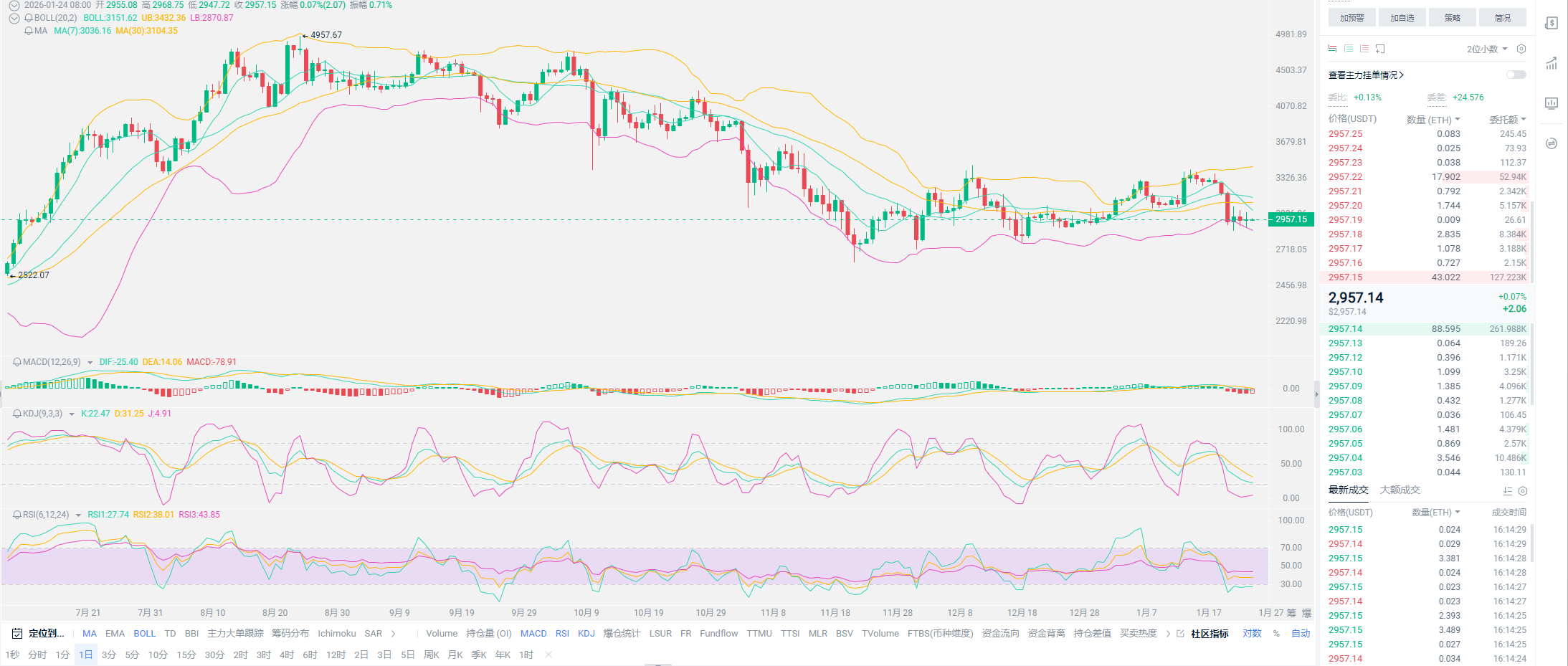Click the monitor chart icon in sidebar
This screenshot has height=666, width=1568.
[x=1552, y=103]
